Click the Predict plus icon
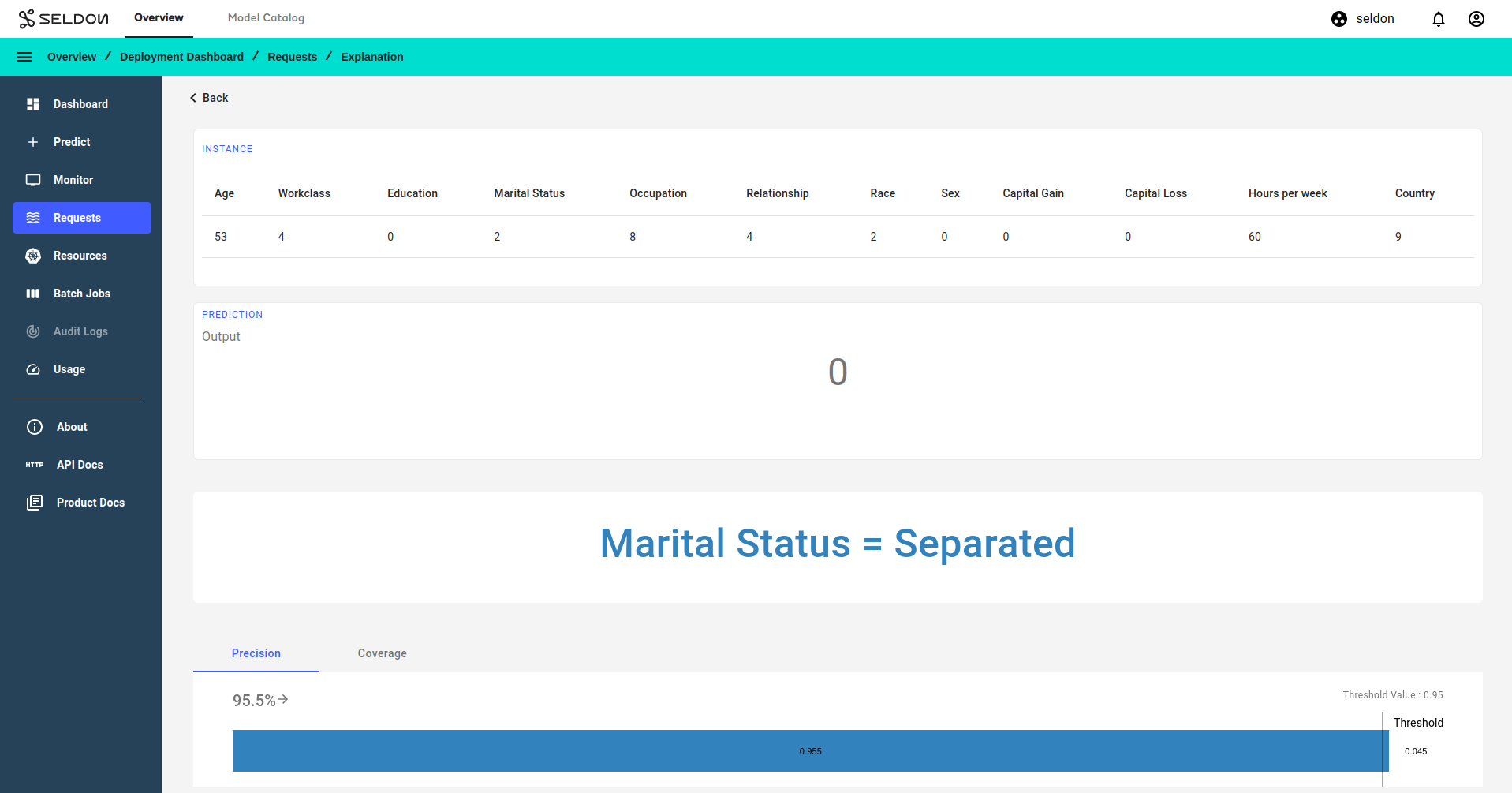 (x=33, y=142)
